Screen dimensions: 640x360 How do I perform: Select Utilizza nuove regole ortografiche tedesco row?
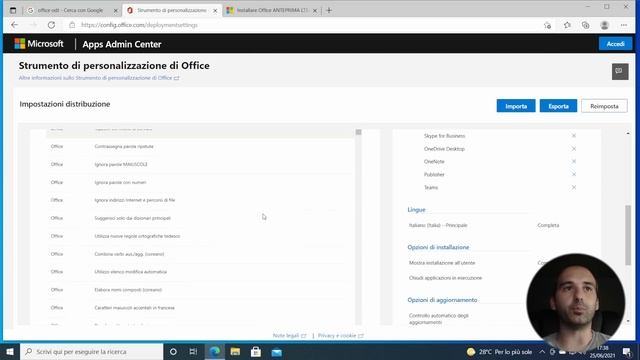(200, 236)
